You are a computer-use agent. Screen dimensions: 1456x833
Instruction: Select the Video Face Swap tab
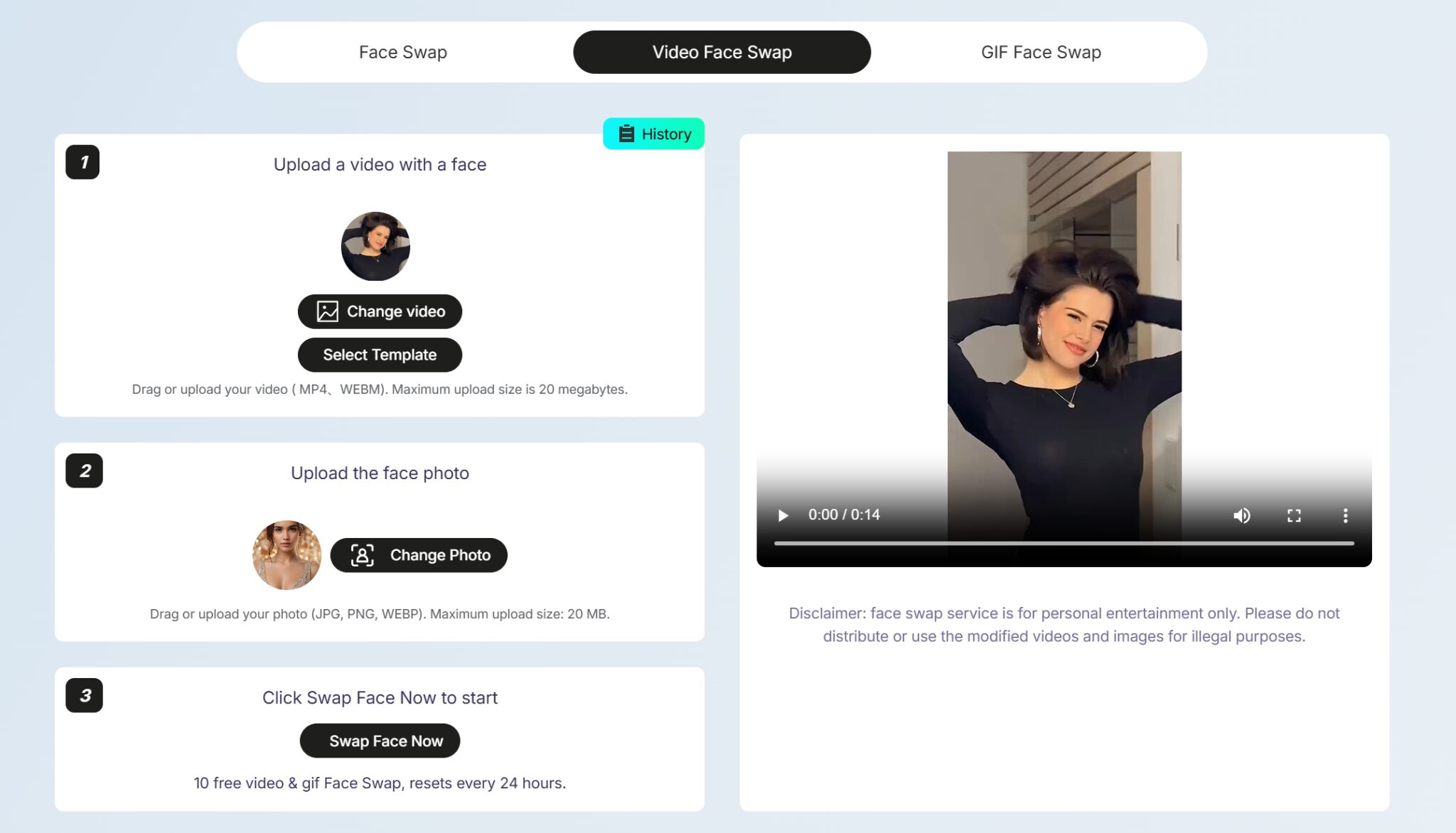[x=722, y=52]
